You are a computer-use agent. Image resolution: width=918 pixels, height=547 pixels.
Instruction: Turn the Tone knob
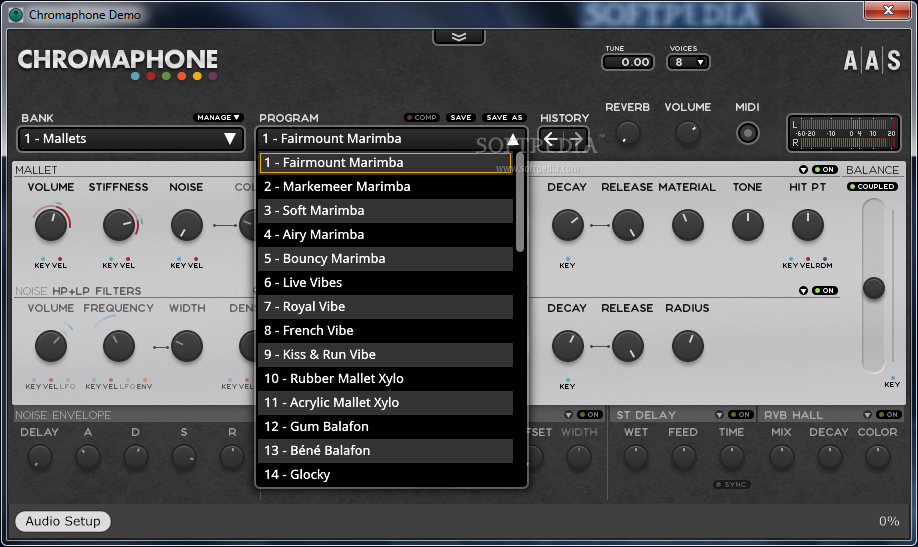point(748,225)
